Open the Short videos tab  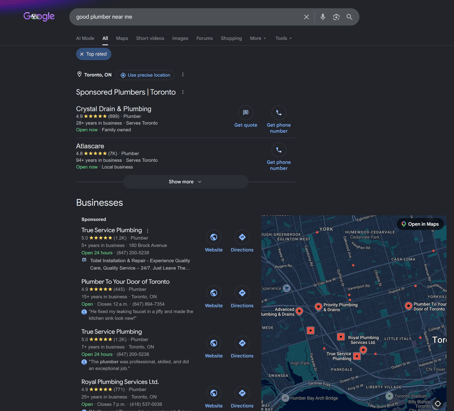tap(150, 38)
